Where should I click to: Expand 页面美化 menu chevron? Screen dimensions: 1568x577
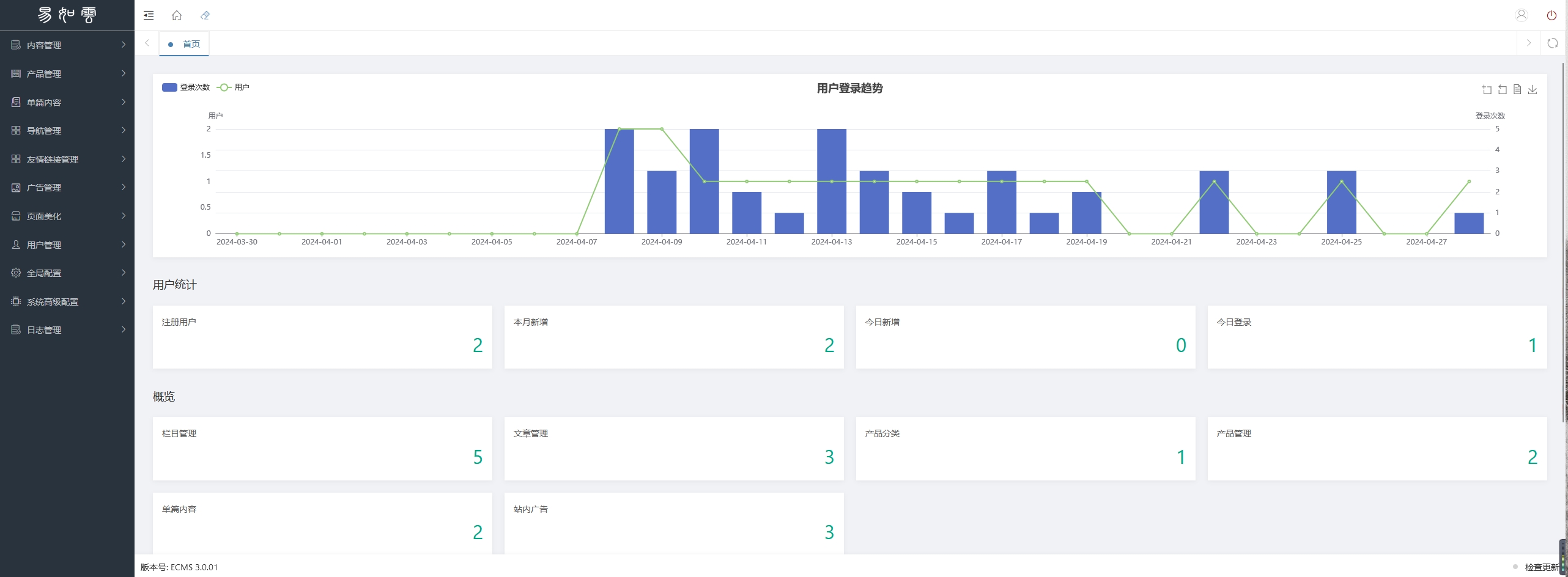tap(124, 216)
